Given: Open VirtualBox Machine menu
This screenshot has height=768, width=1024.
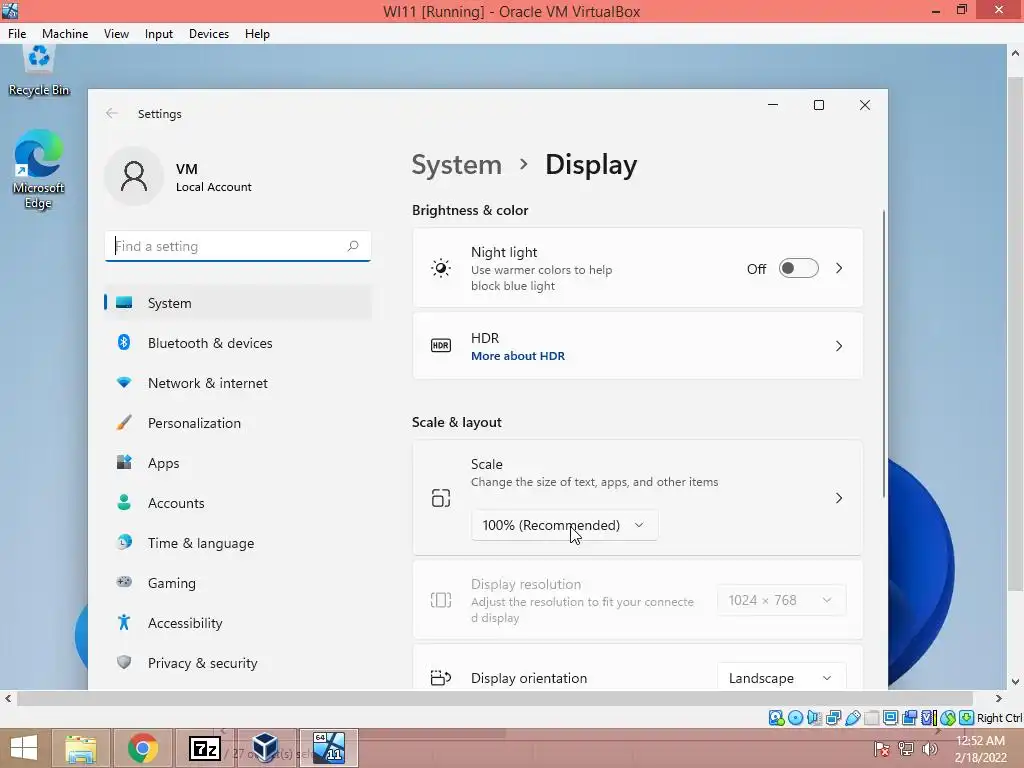Looking at the screenshot, I should pos(65,34).
